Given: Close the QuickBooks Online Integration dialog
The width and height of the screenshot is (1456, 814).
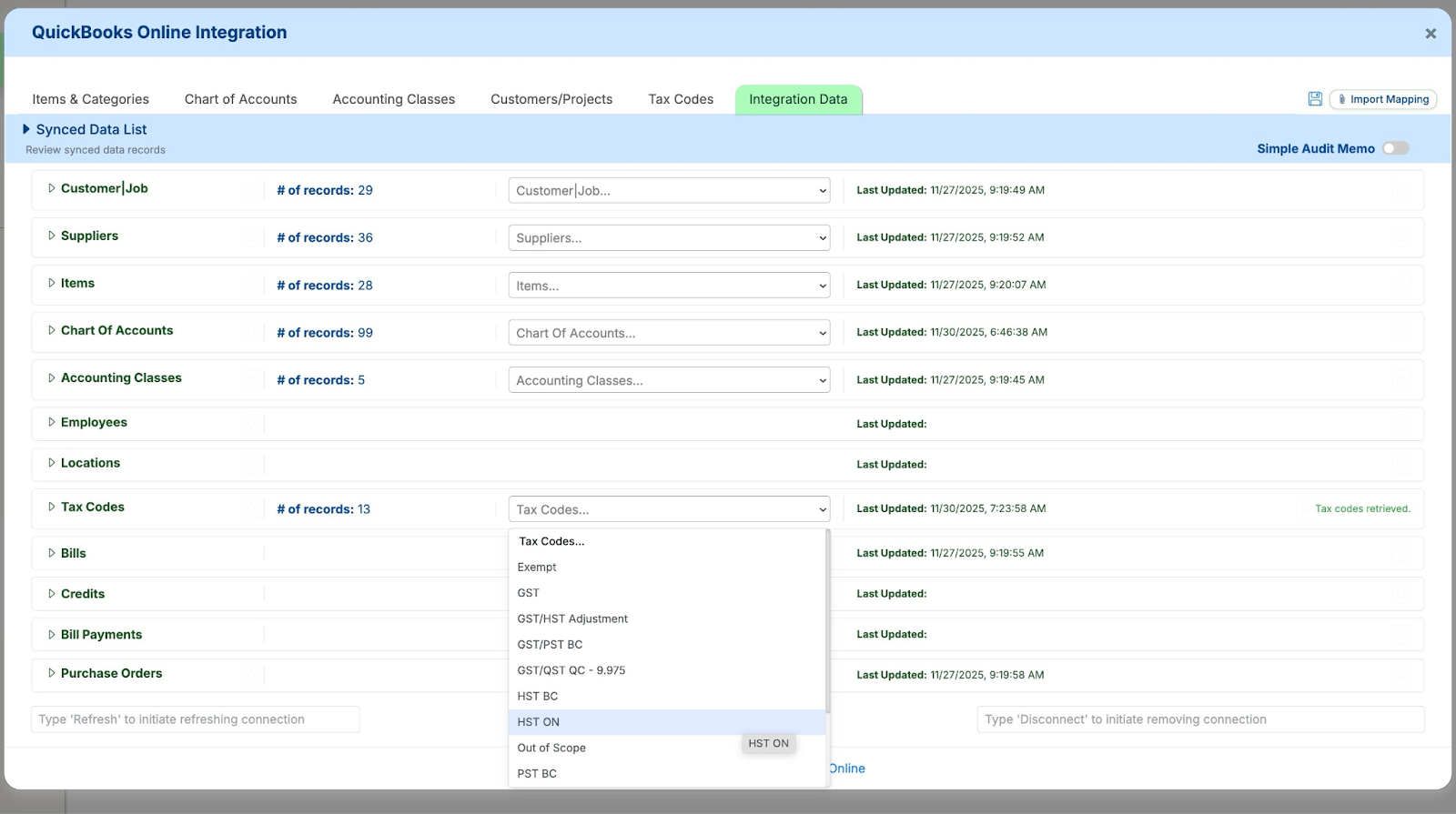Looking at the screenshot, I should point(1431,34).
